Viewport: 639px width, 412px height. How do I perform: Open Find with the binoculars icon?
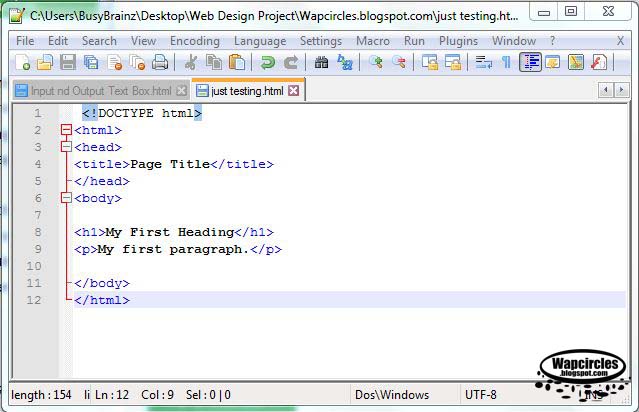[x=322, y=63]
